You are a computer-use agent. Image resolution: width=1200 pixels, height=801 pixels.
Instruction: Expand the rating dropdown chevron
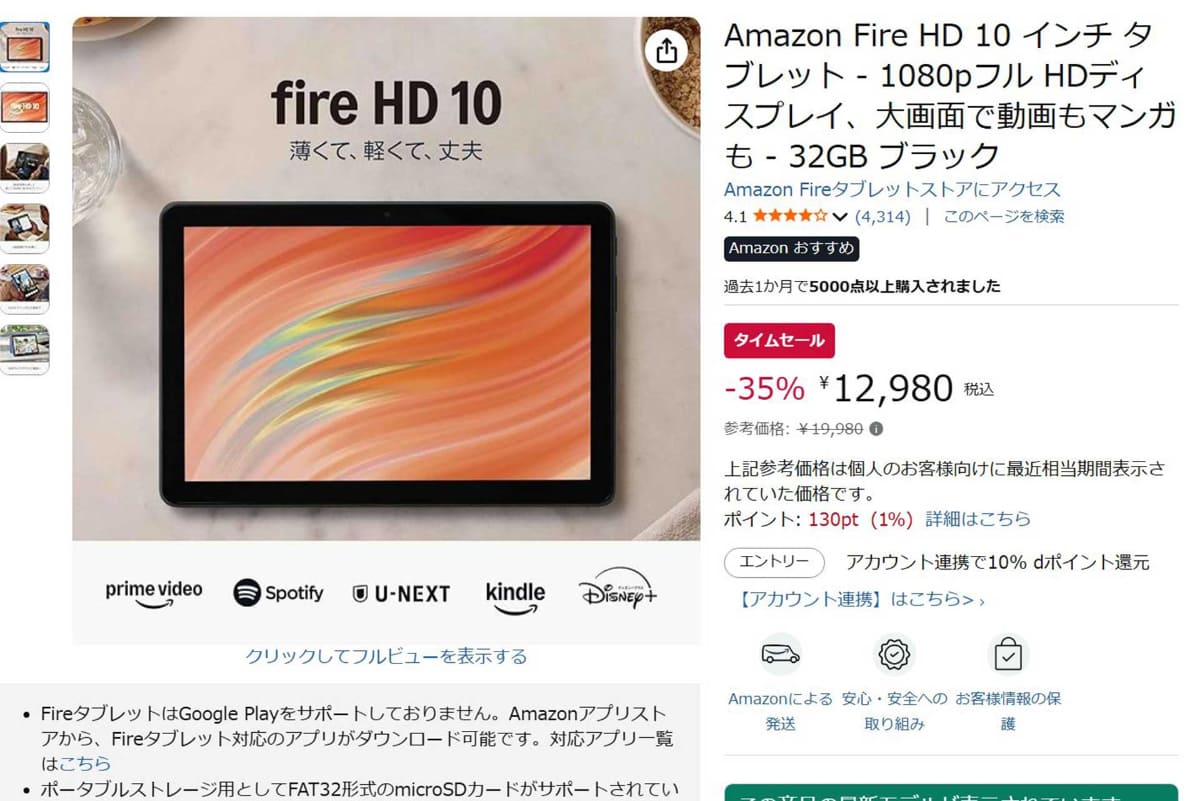click(840, 217)
